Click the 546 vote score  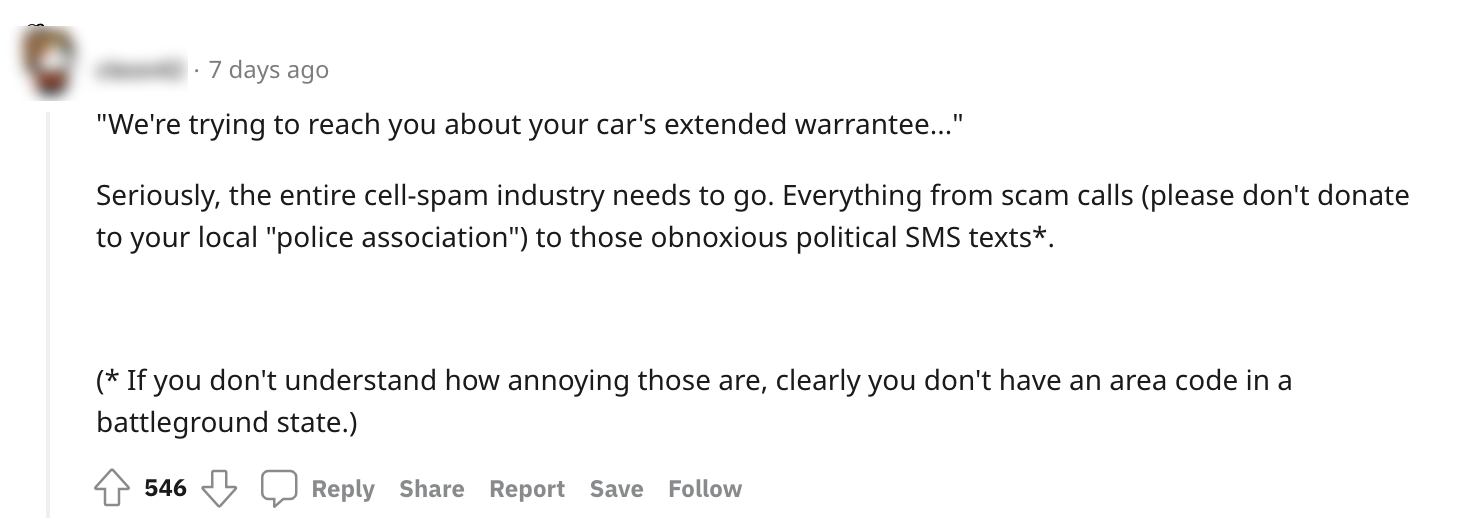click(x=165, y=488)
